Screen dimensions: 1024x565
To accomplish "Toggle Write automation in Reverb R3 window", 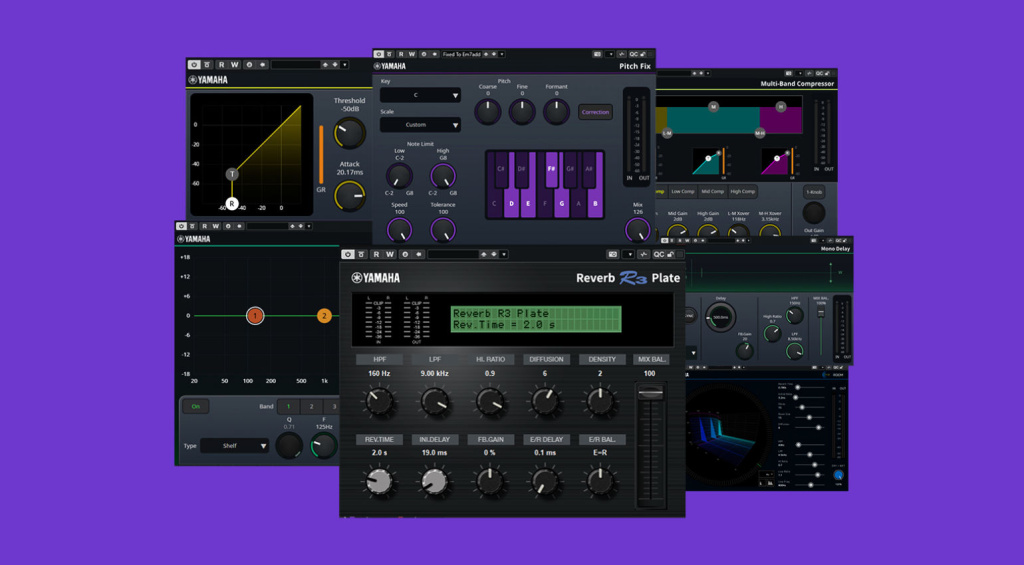I will coord(390,254).
